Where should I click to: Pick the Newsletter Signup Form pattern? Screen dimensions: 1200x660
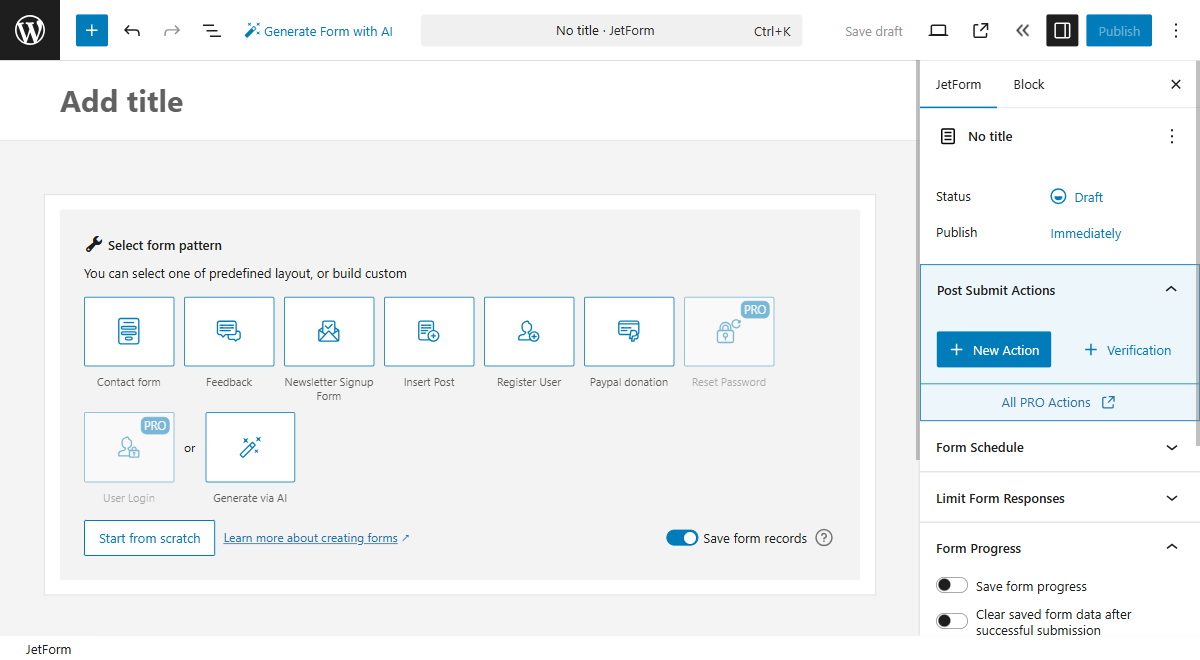pyautogui.click(x=329, y=331)
